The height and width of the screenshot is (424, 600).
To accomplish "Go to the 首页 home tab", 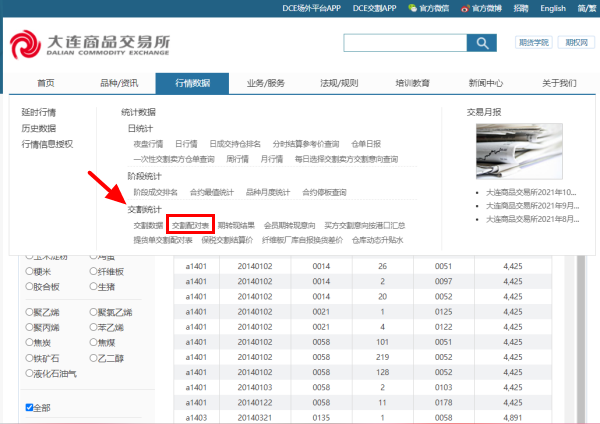I will 46,83.
